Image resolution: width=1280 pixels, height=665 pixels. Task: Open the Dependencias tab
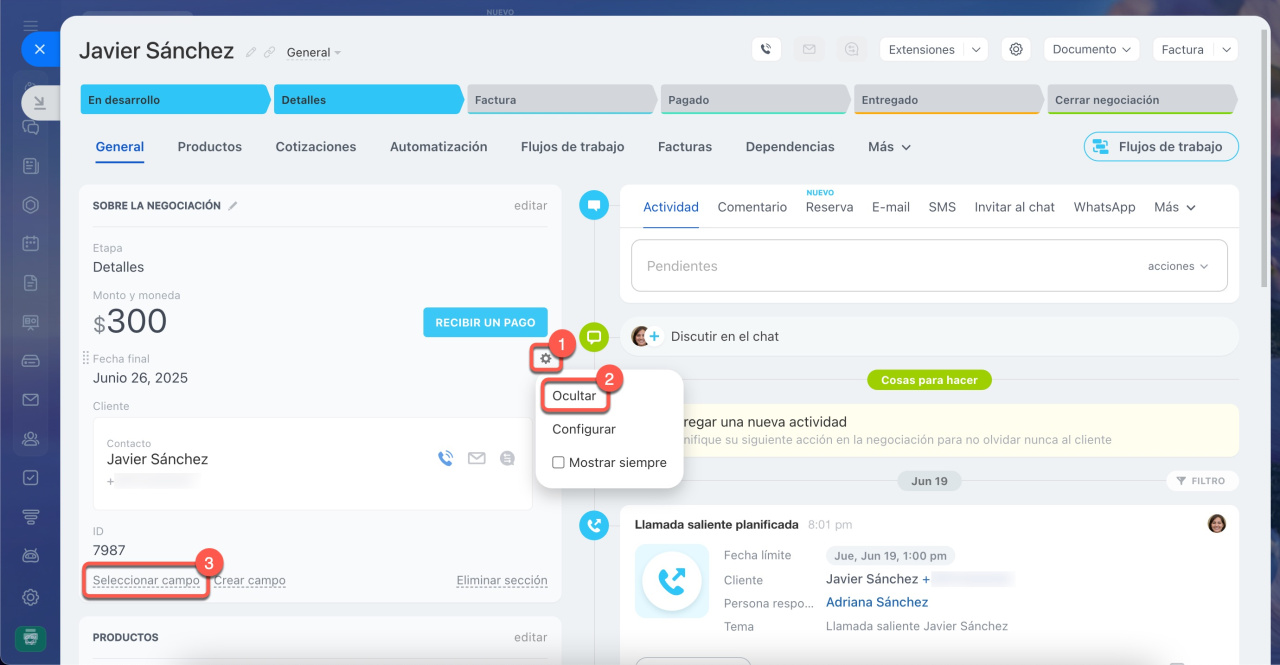790,147
